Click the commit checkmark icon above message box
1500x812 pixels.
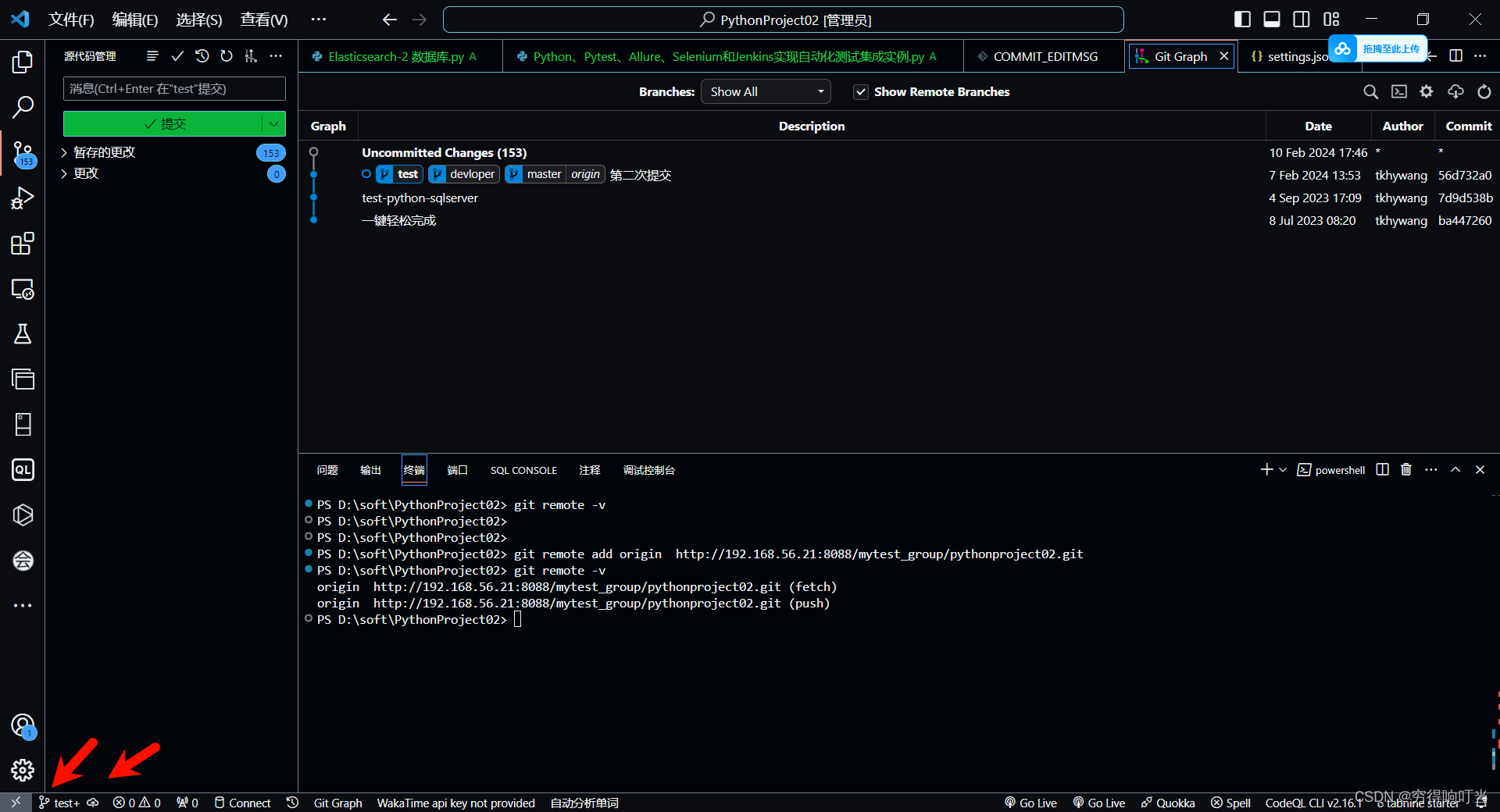pyautogui.click(x=177, y=56)
